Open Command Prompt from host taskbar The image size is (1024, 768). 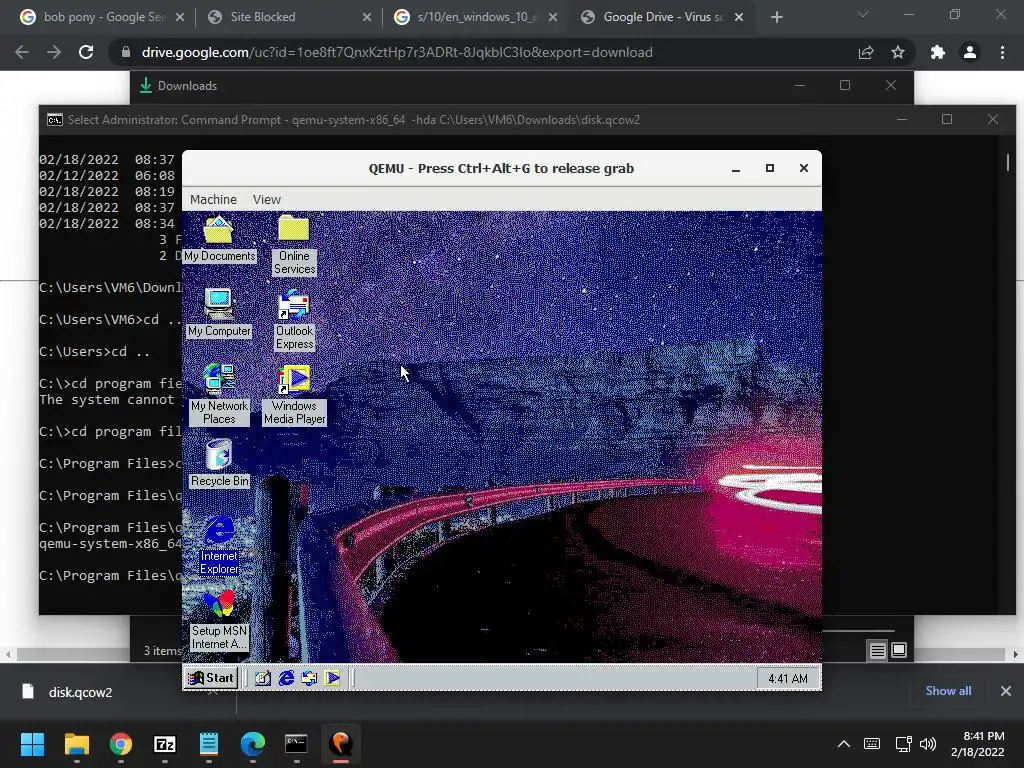(x=296, y=744)
